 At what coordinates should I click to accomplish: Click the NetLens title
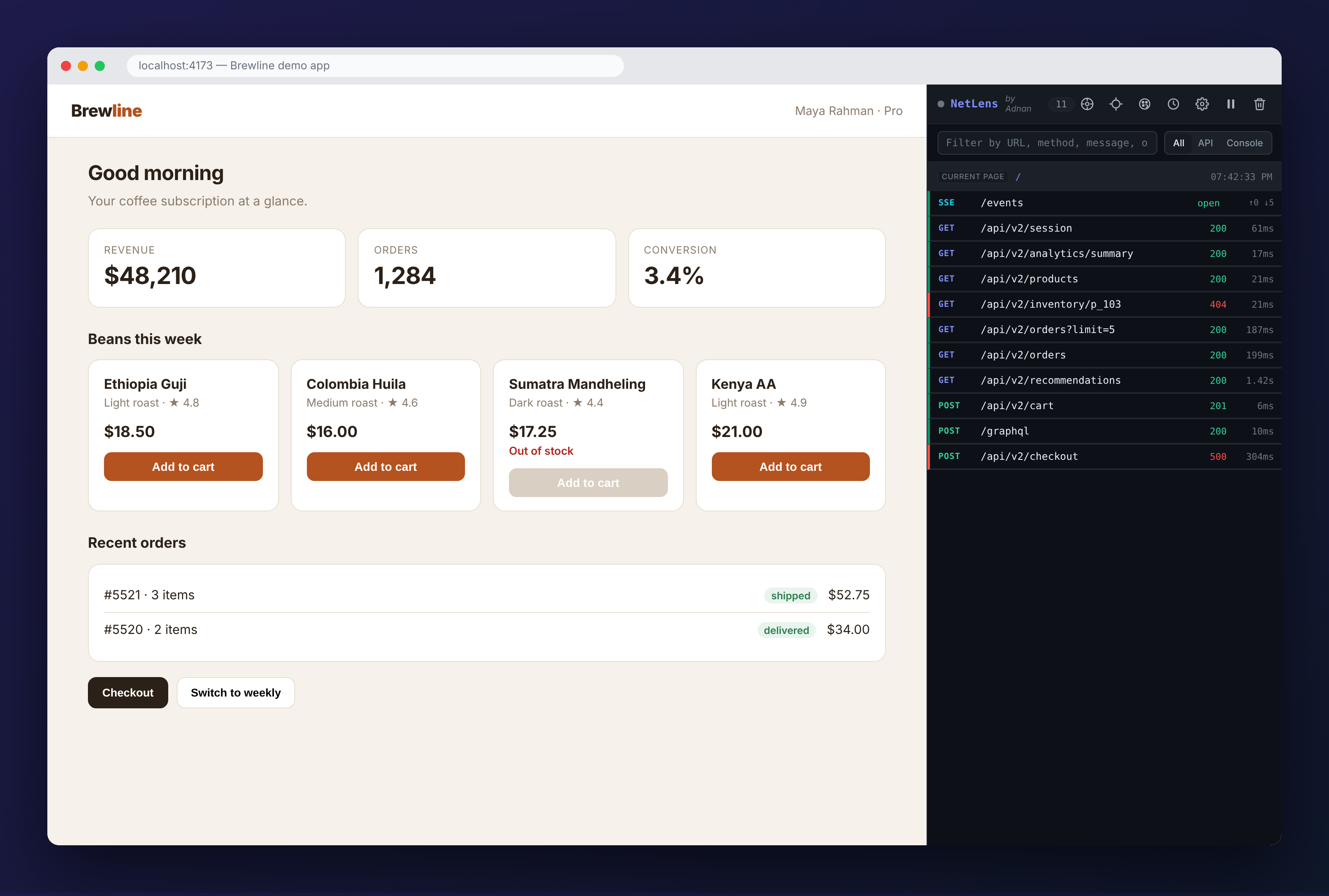[974, 104]
